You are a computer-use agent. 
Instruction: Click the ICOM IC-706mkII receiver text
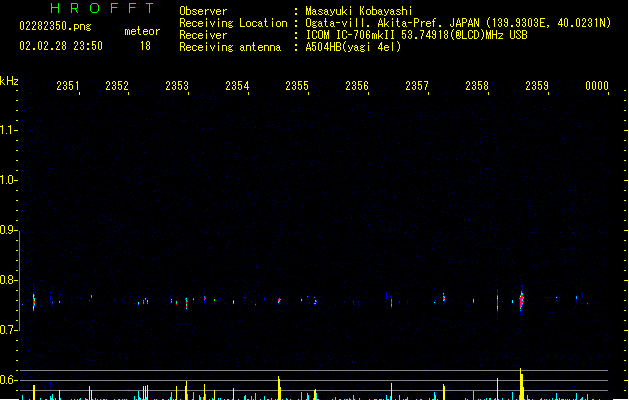coord(416,35)
